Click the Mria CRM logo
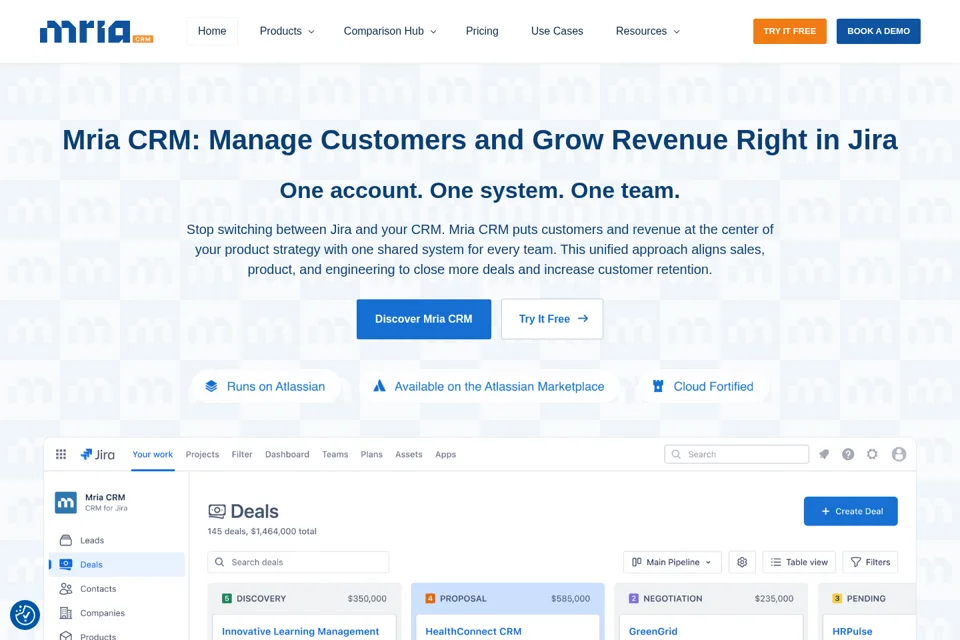 pos(97,32)
